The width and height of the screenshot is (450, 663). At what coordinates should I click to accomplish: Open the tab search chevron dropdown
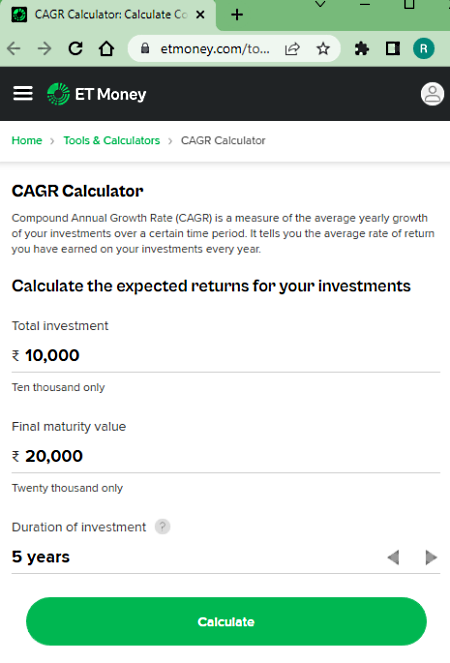(x=321, y=5)
